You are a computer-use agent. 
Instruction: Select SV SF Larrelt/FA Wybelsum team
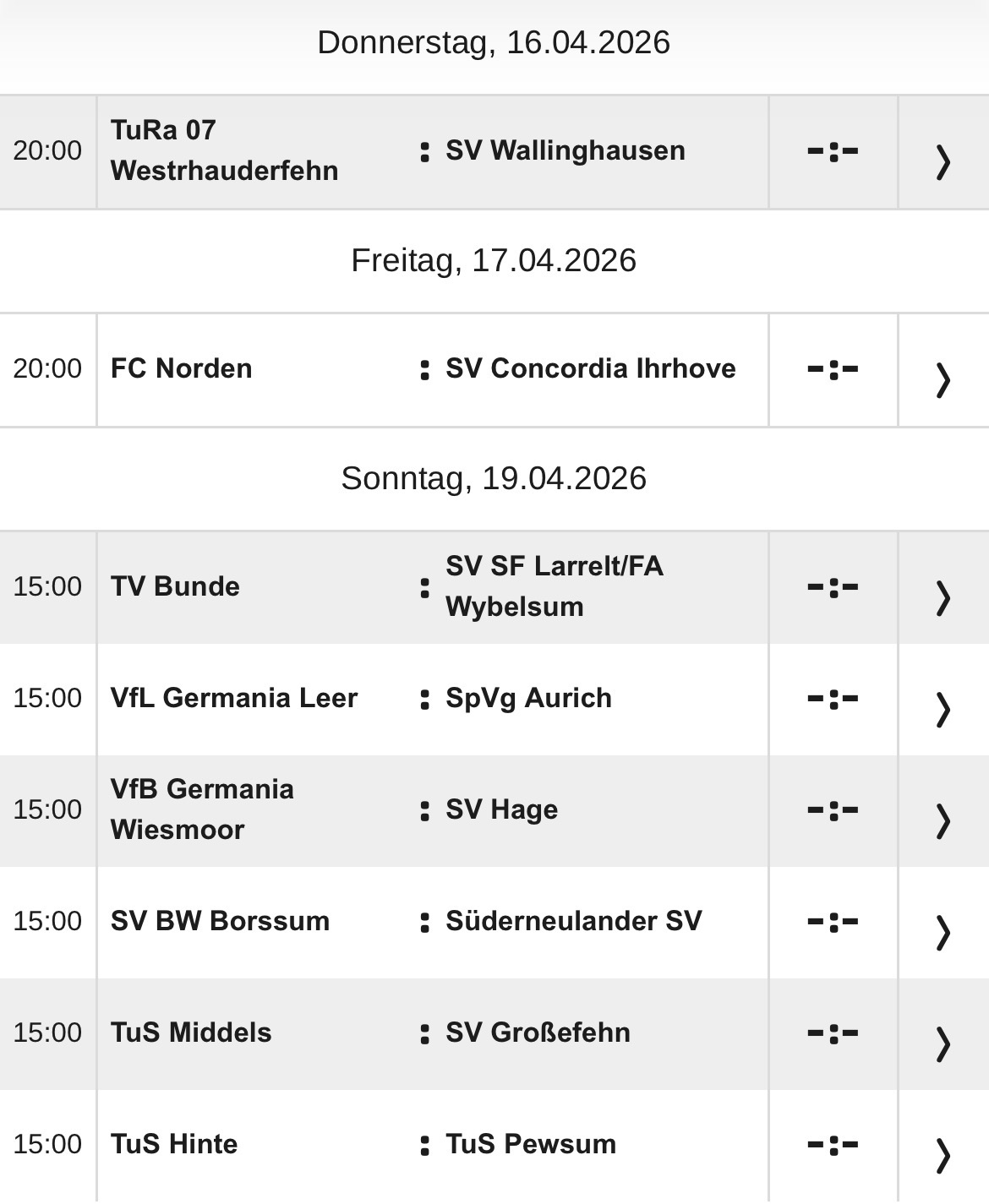pos(554,586)
